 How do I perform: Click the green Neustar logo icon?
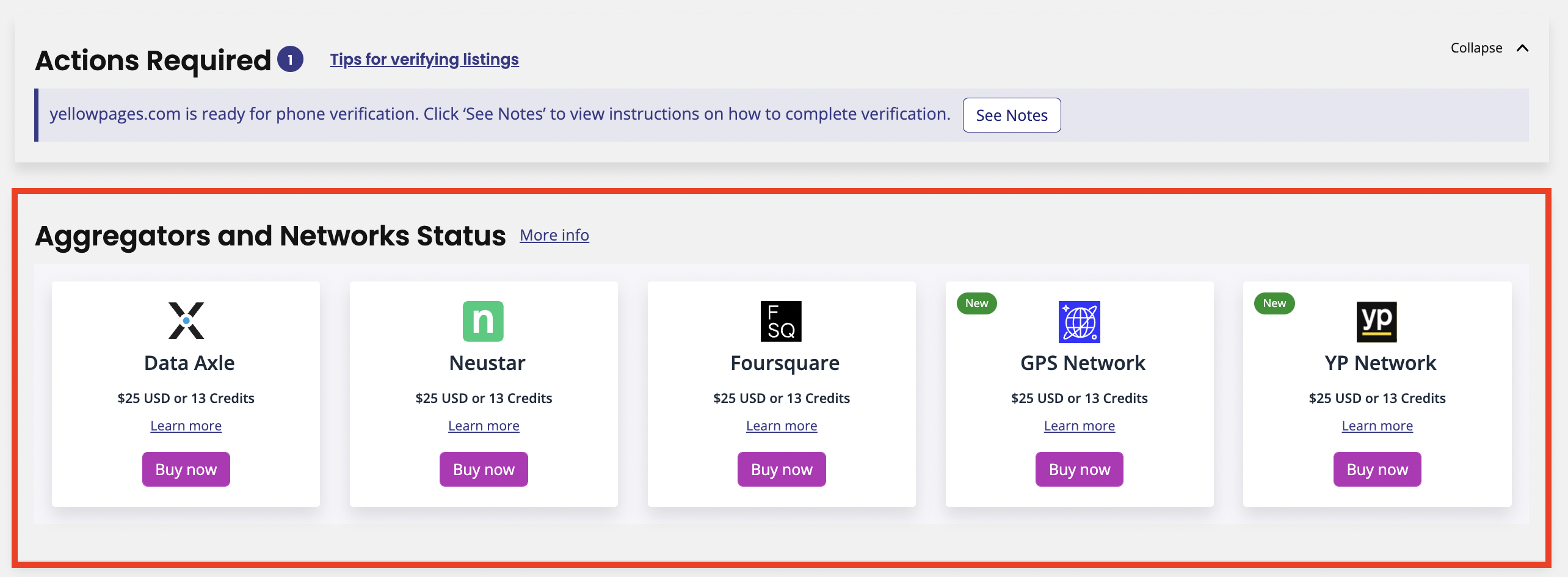tap(483, 321)
